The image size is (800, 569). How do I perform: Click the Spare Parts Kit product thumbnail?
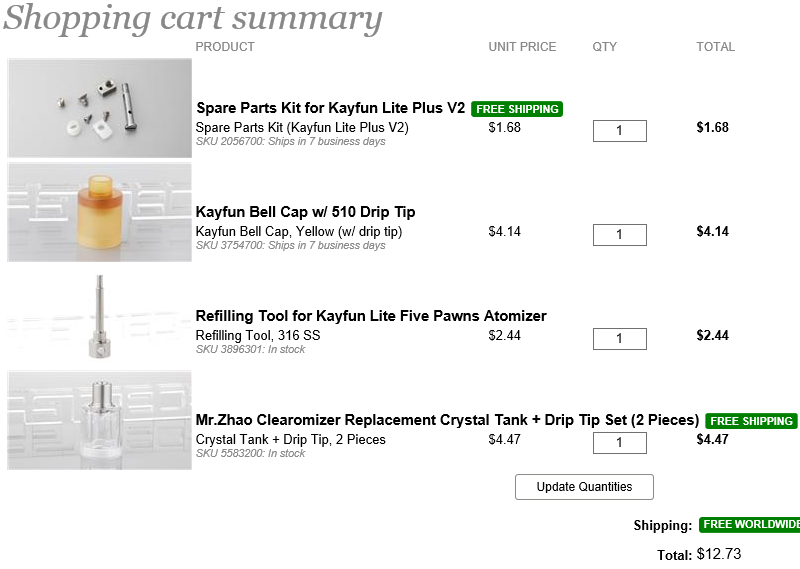[x=99, y=108]
